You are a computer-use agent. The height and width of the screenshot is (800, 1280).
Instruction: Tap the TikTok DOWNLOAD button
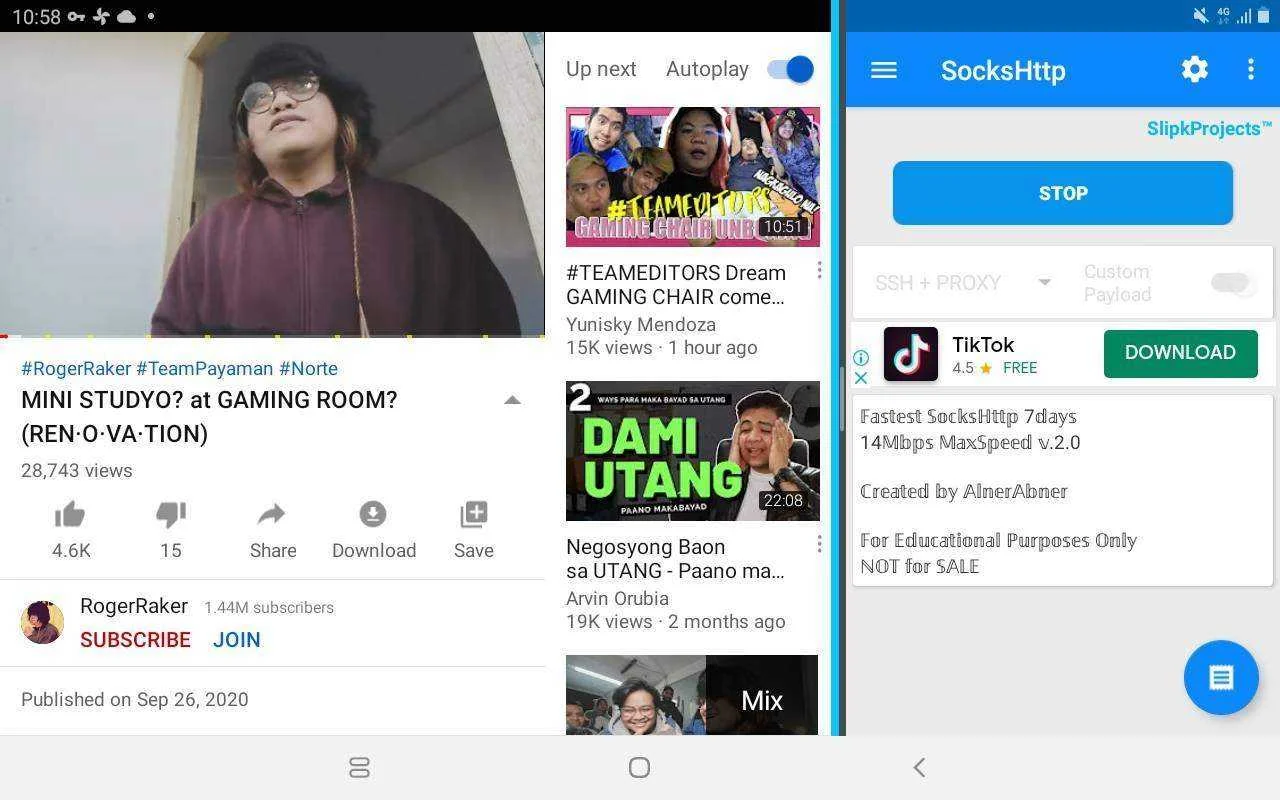pos(1180,353)
